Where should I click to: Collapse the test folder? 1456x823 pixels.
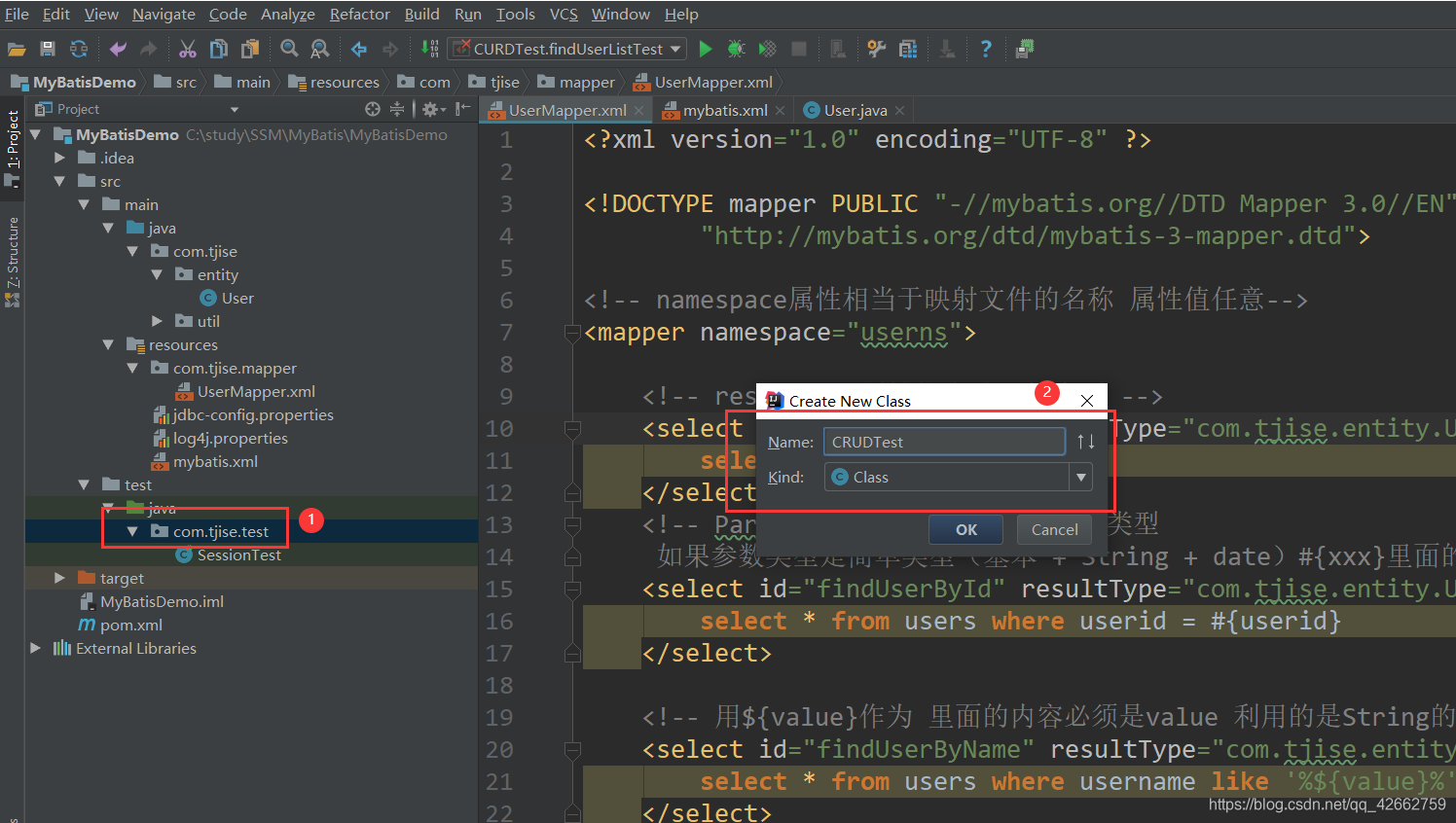click(x=84, y=484)
